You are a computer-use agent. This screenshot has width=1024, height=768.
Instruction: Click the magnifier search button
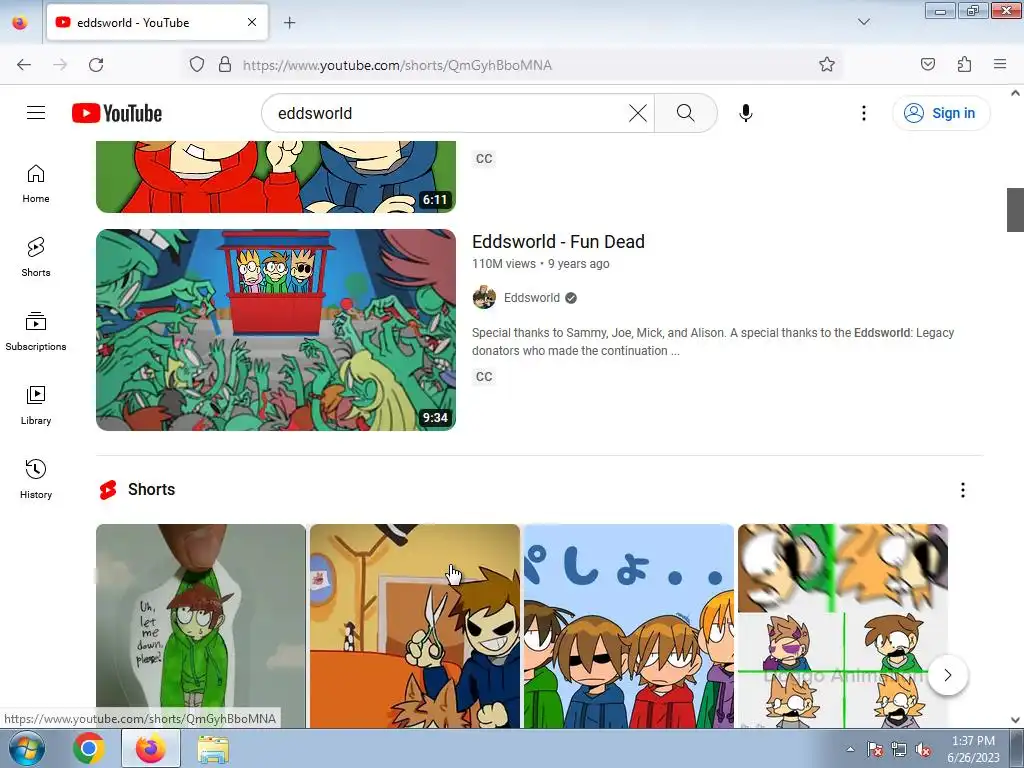[685, 113]
